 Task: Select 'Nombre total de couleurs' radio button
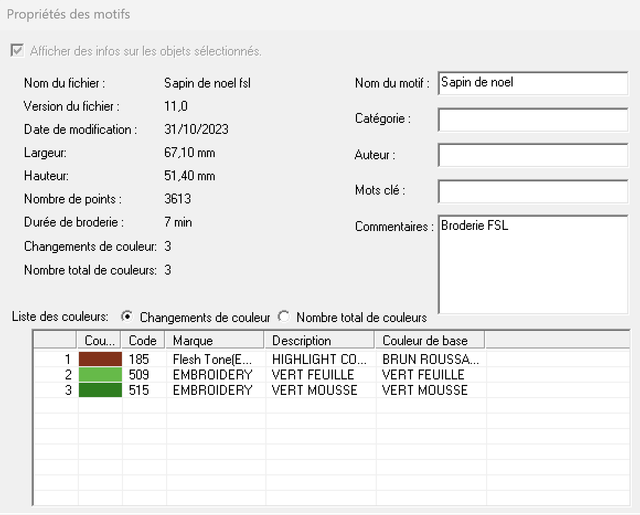click(284, 317)
